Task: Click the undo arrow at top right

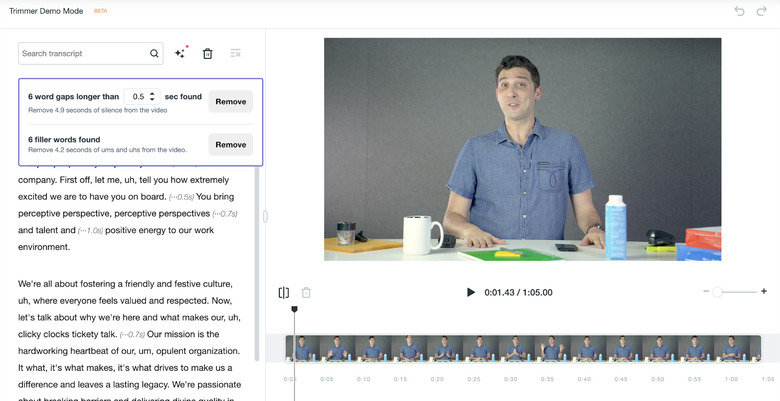Action: [x=739, y=11]
